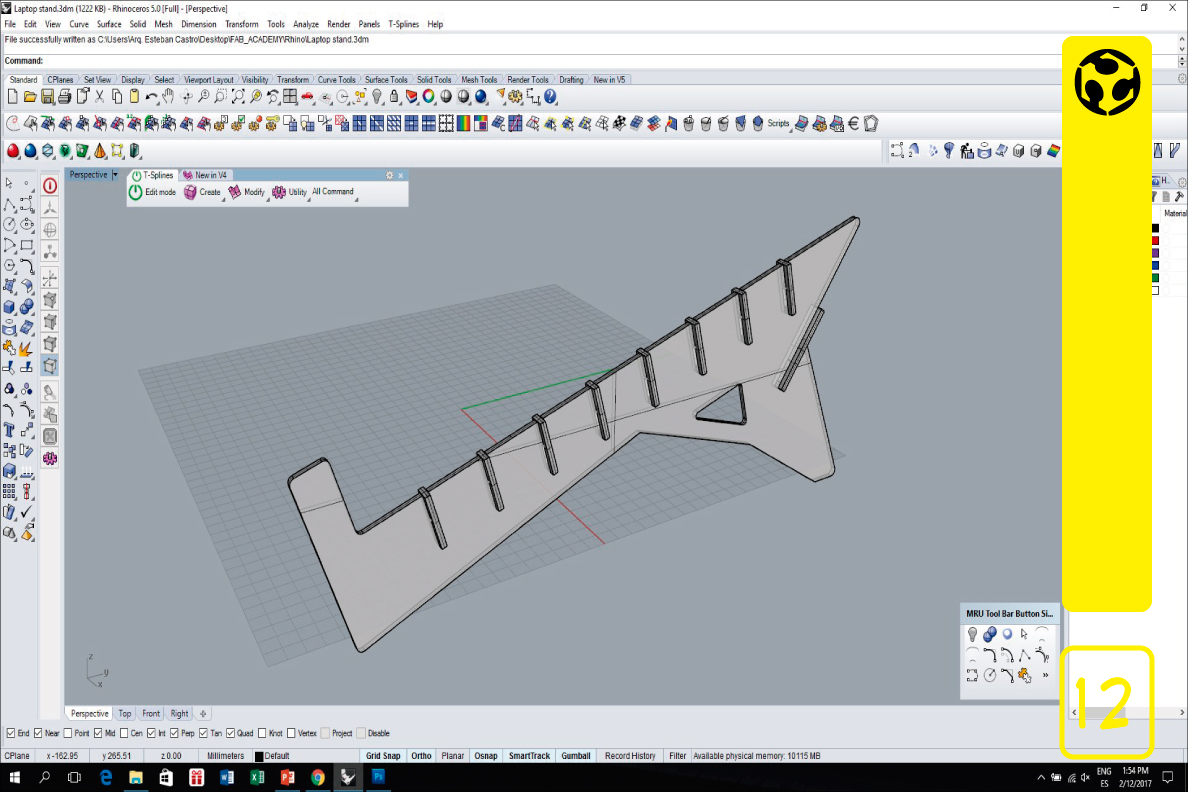The width and height of the screenshot is (1188, 792).
Task: Toggle Gumball in status bar
Action: (x=576, y=756)
